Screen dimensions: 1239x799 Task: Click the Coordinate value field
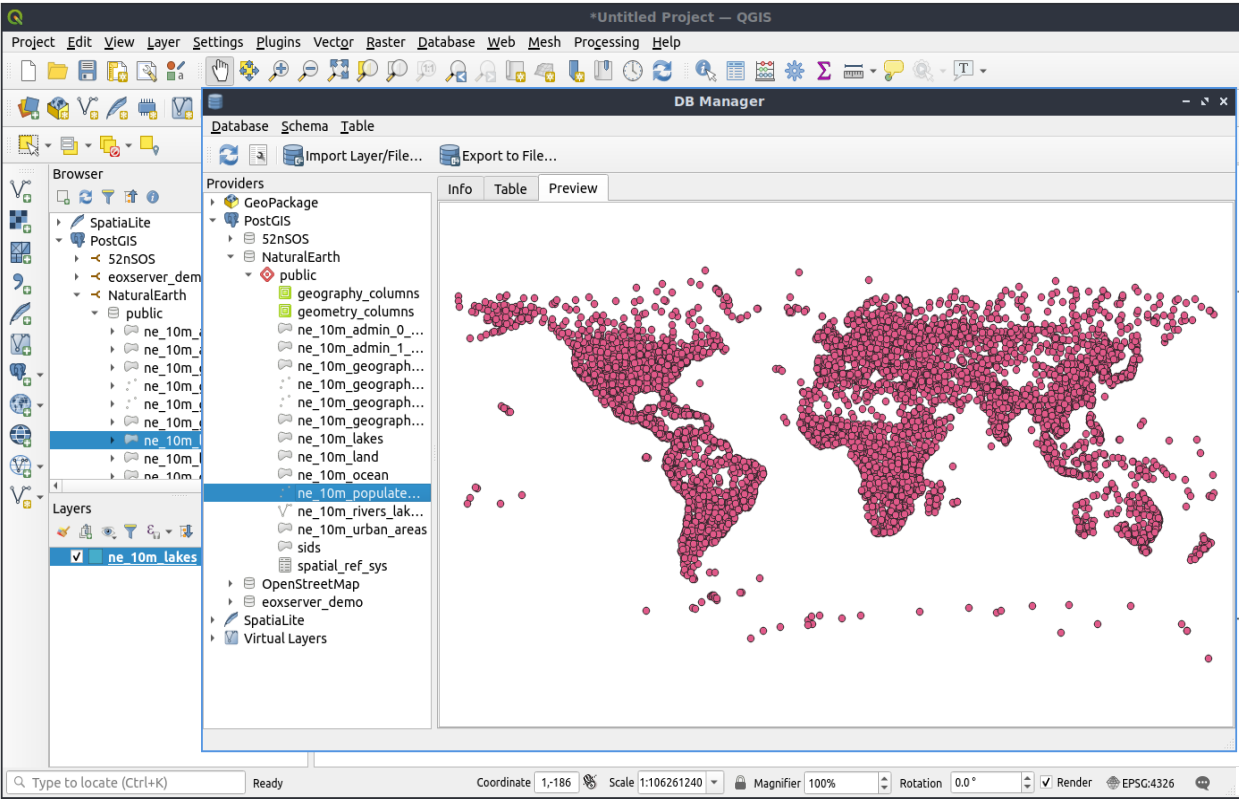coord(556,782)
